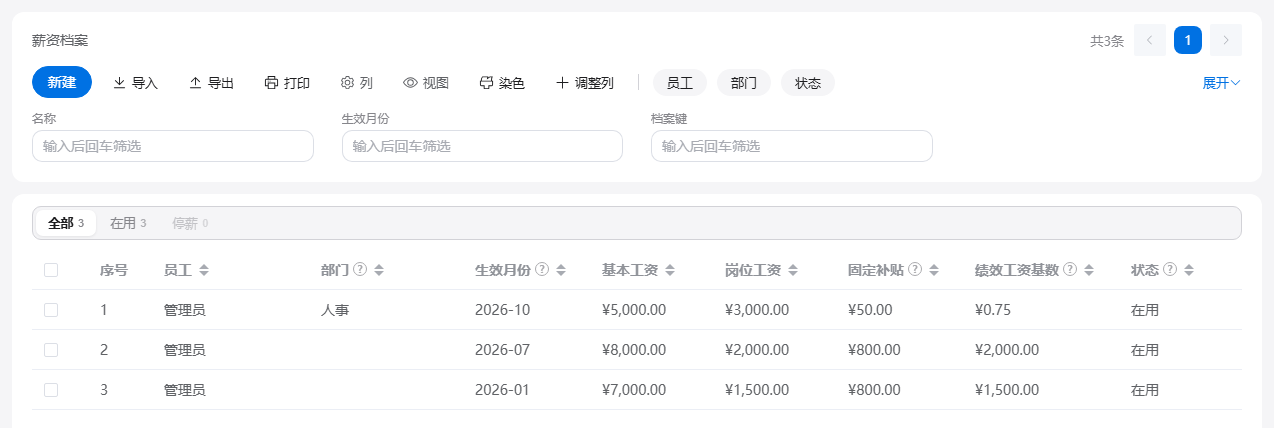Viewport: 1274px width, 428px height.
Task: Sort by 基本工资 column arrows
Action: coord(670,270)
